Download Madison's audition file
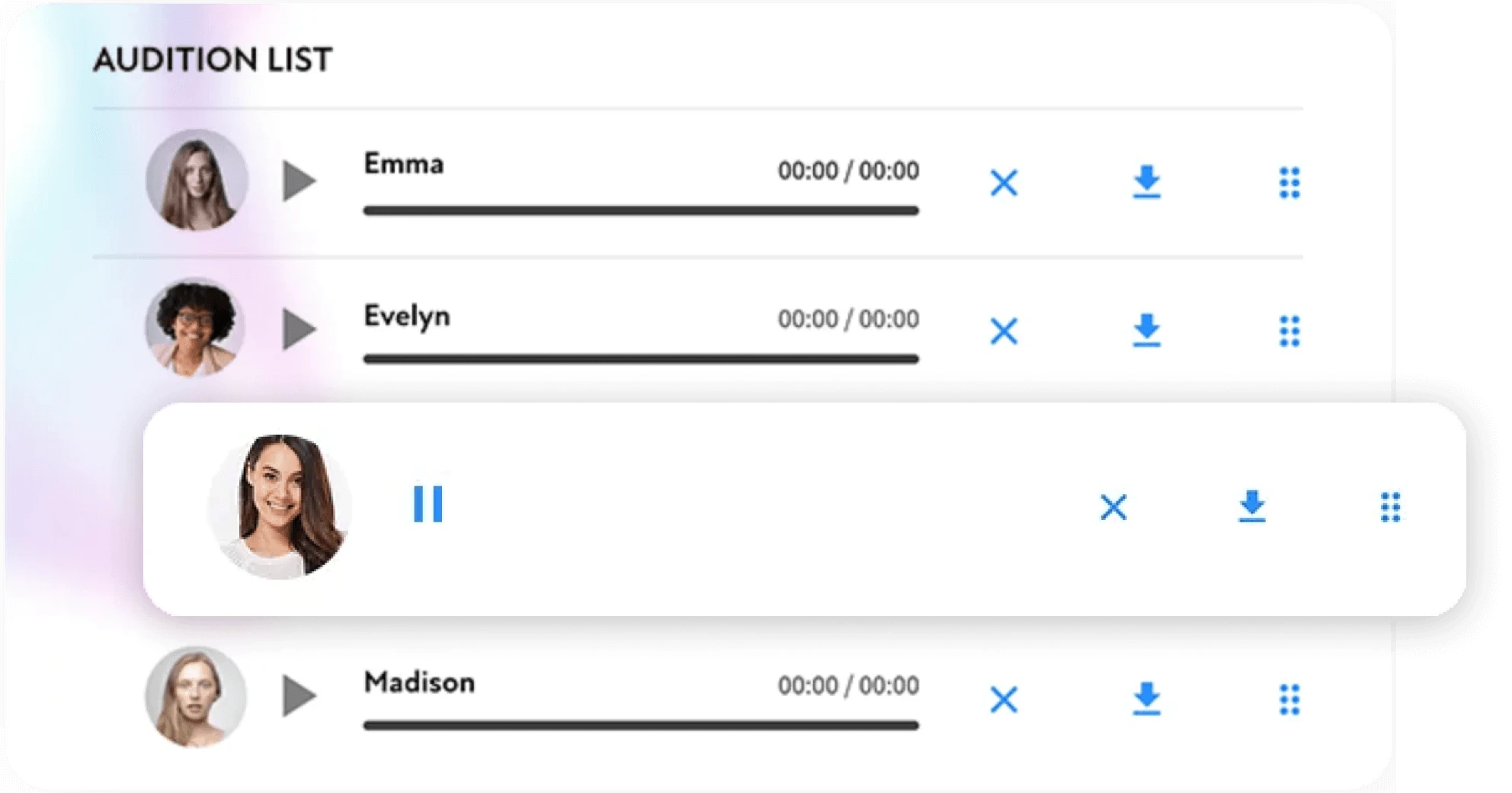Screen dimensions: 1512x793 [x=1146, y=698]
